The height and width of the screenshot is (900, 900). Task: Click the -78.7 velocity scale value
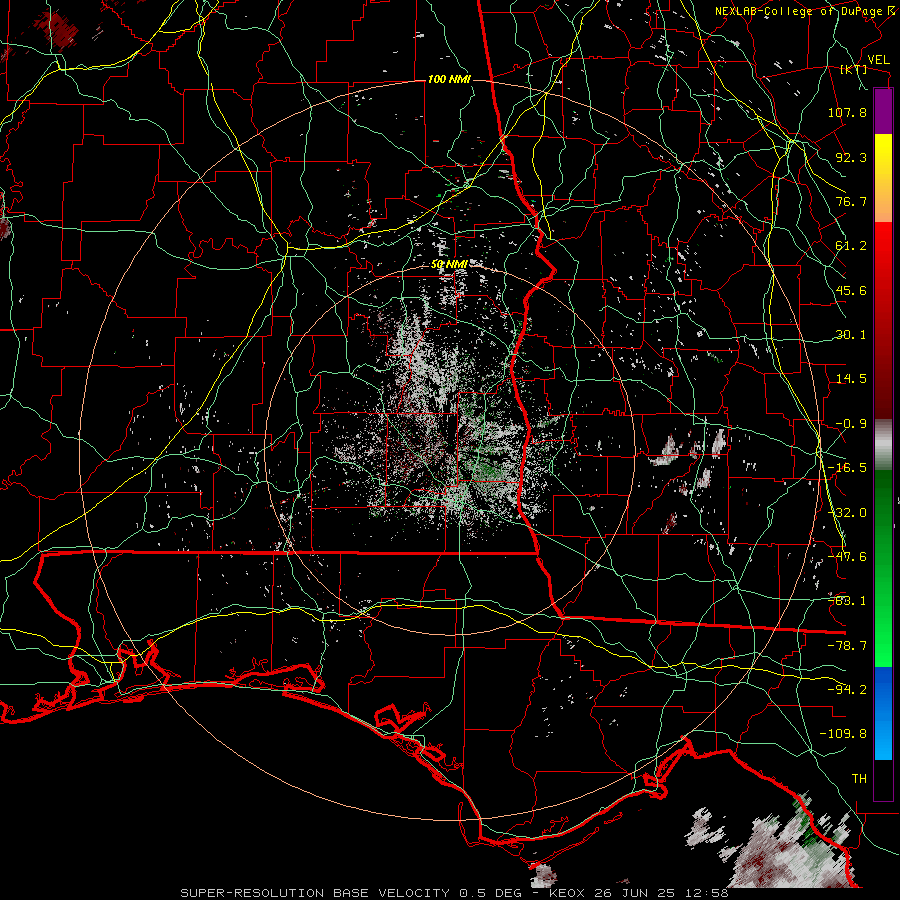(847, 646)
